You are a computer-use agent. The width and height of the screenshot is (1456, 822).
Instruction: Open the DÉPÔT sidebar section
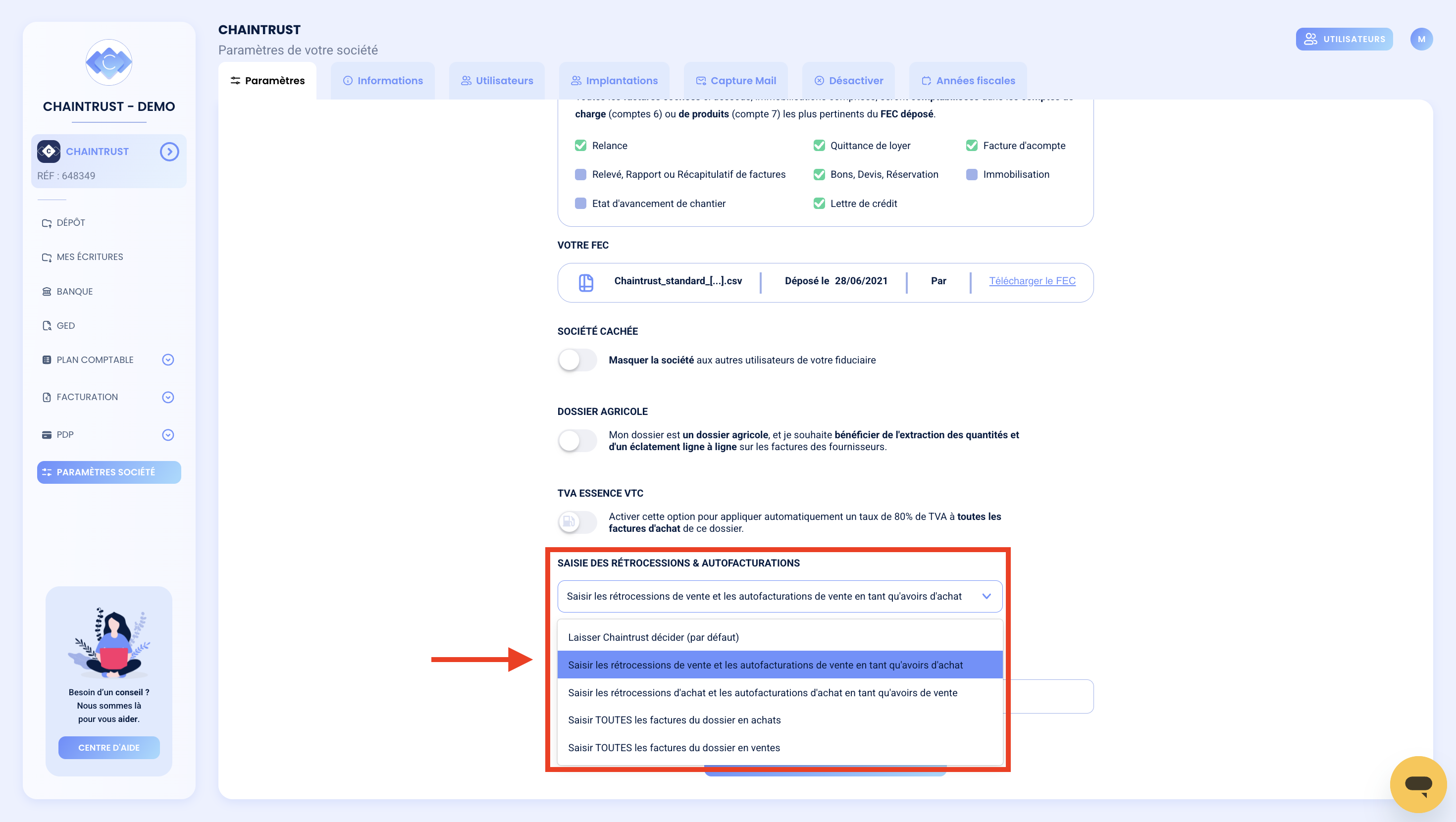point(71,223)
